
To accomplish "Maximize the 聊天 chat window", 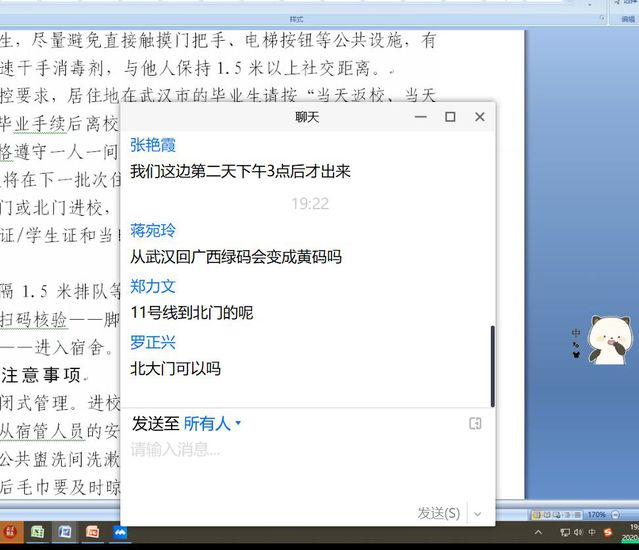I will pos(450,117).
